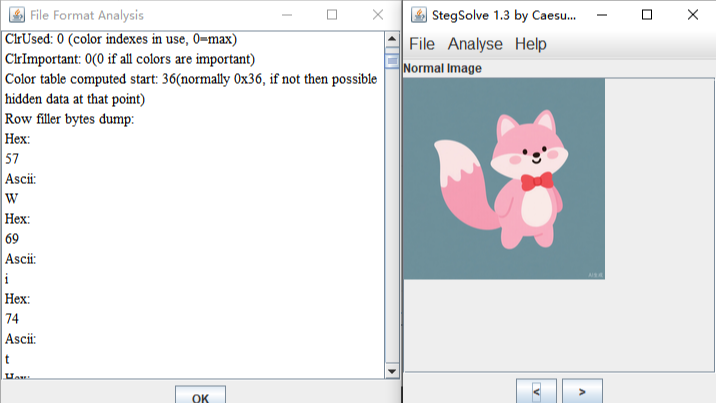Click the 'Color table computed start: 36' line

tap(191, 79)
